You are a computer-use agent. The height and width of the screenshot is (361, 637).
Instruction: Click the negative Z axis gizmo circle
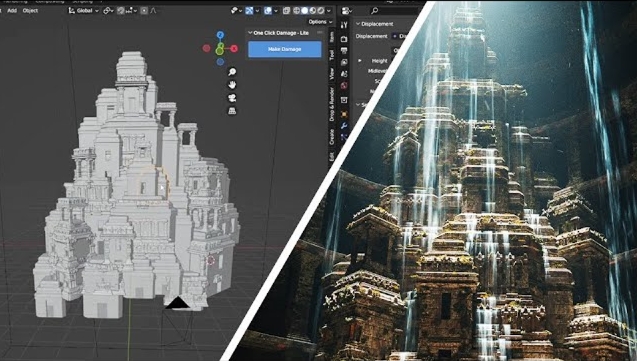(x=220, y=62)
